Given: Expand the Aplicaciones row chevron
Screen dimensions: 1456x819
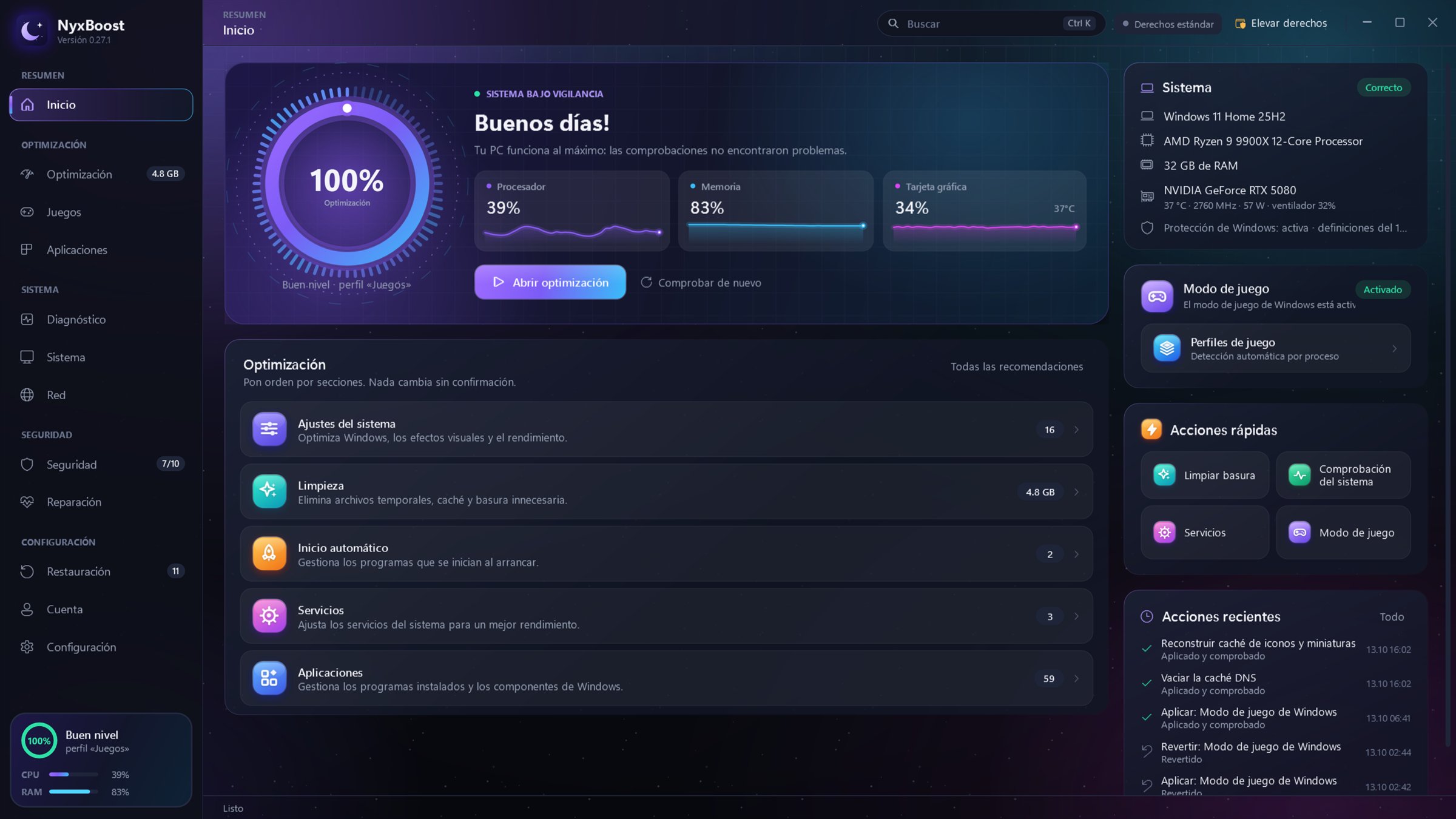Looking at the screenshot, I should 1076,678.
